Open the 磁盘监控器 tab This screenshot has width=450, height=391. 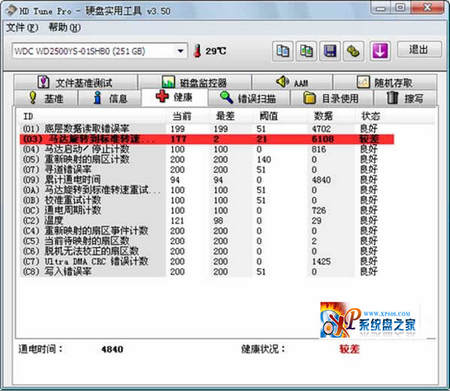coord(195,82)
